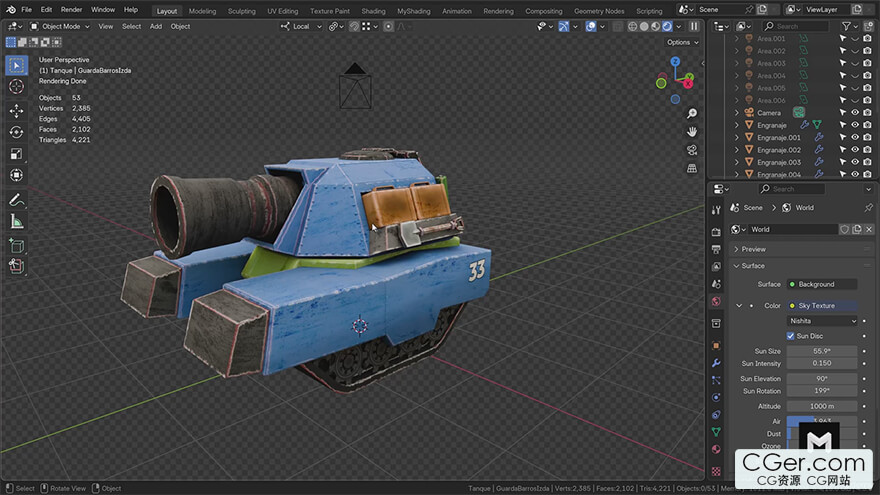
Task: Open the Object Mode dropdown
Action: (61, 26)
